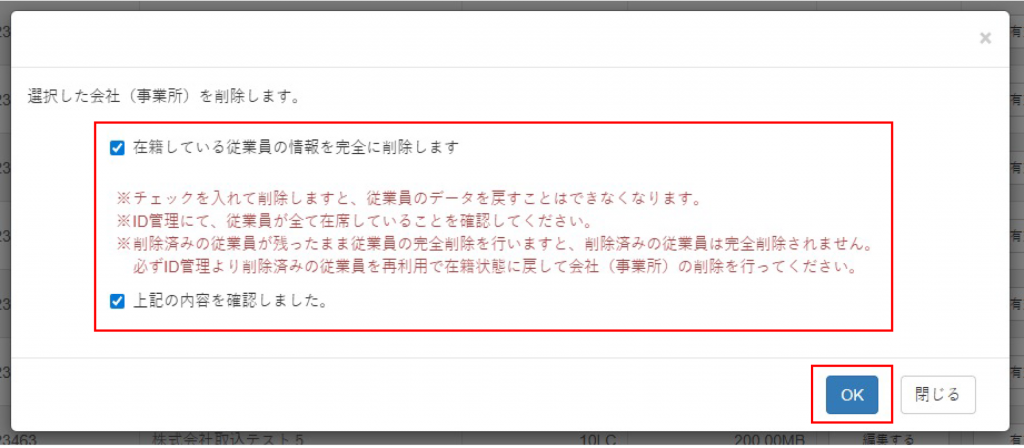
Task: Select the heading 選択した会社（事業所）を削除します。
Action: pos(164,97)
